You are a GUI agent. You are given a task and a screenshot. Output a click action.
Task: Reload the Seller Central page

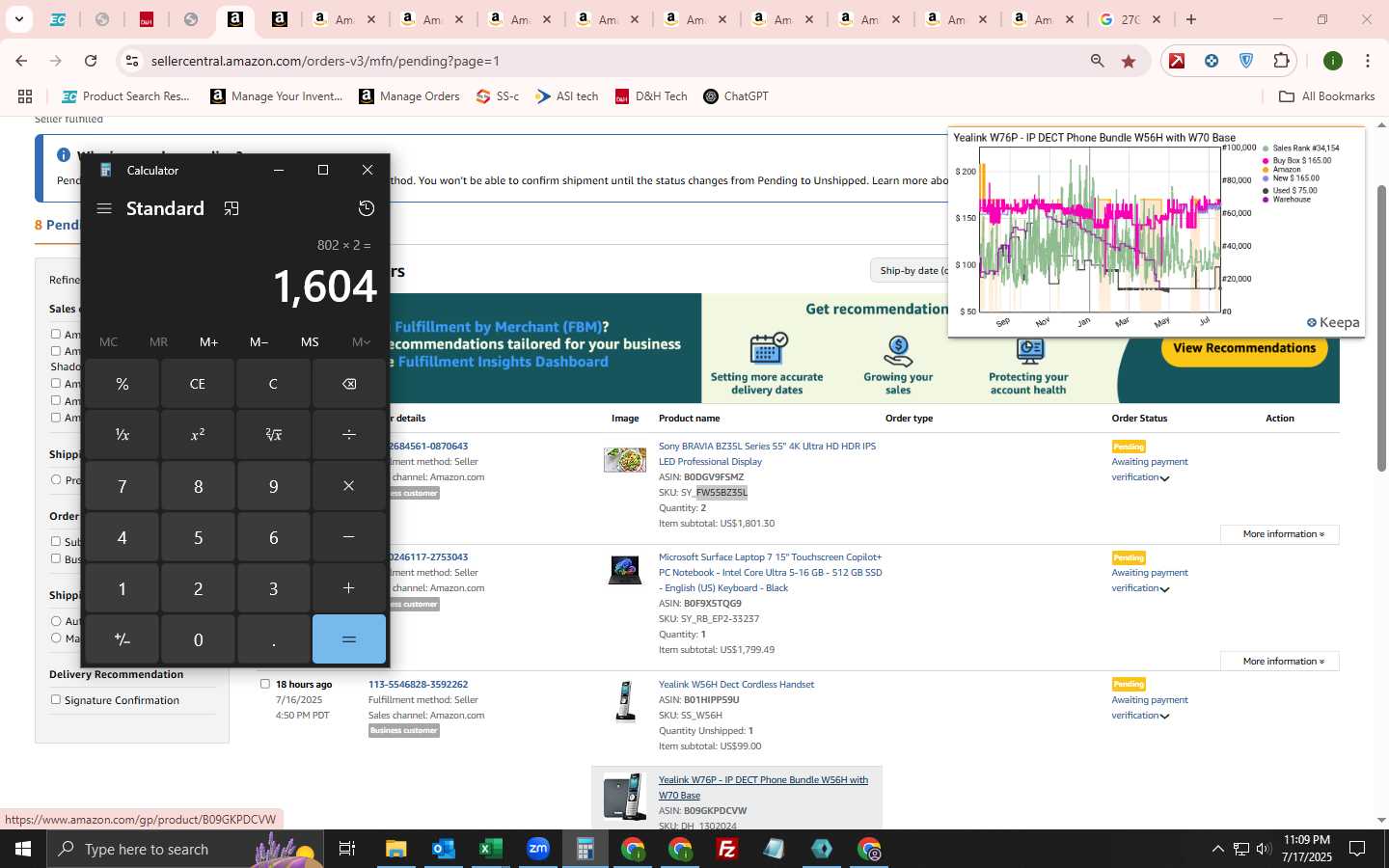point(91,61)
